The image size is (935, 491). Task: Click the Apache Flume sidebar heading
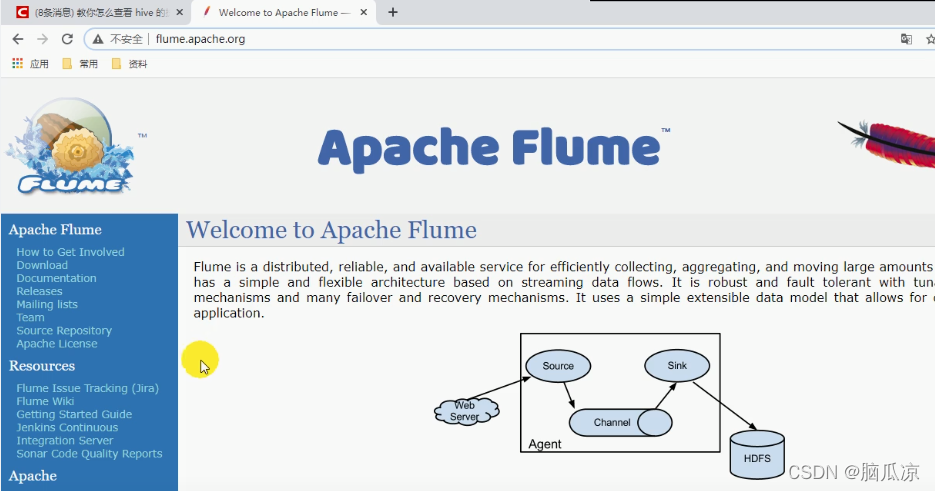click(55, 230)
